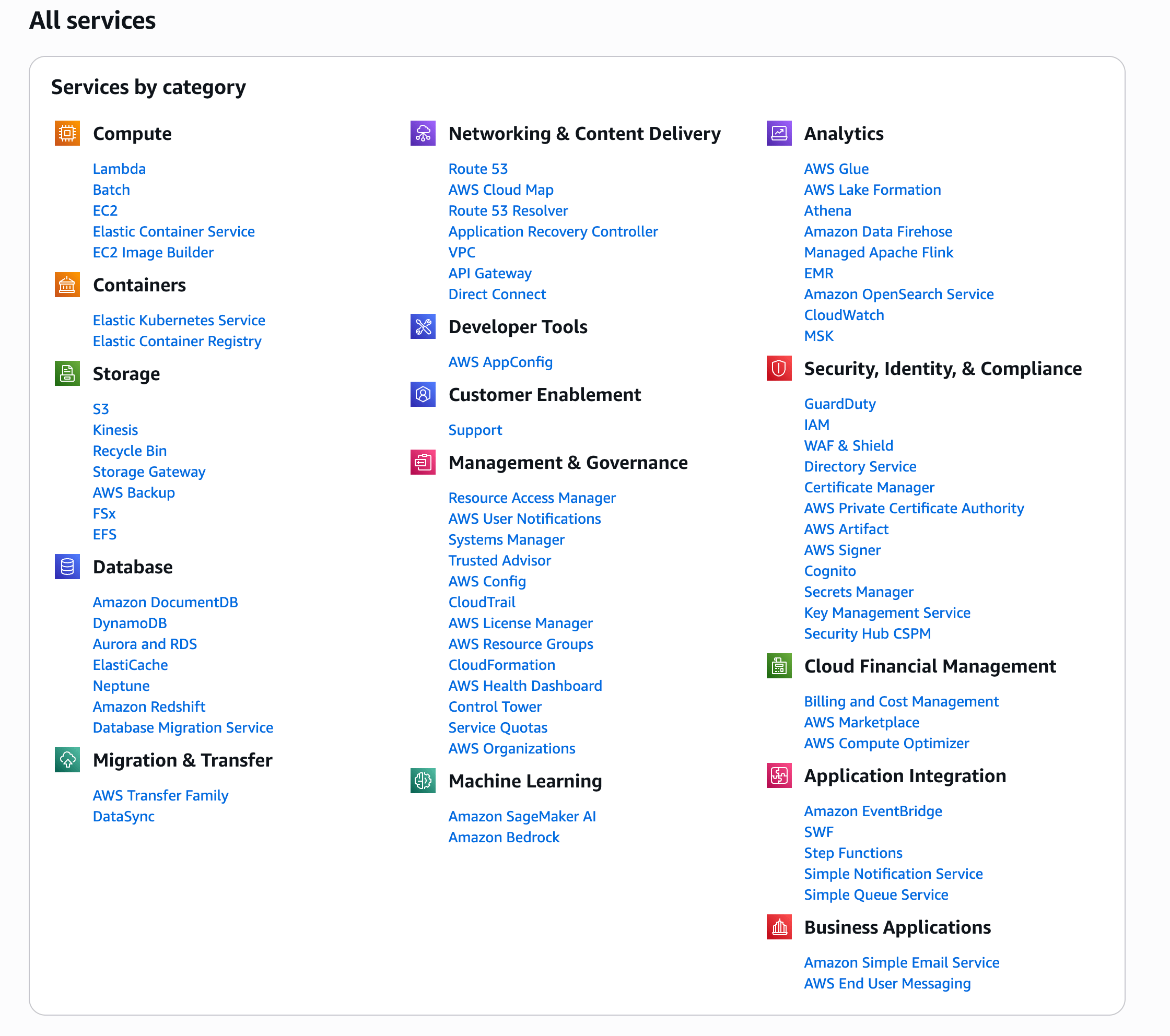Open Amazon Bedrock service

point(504,838)
